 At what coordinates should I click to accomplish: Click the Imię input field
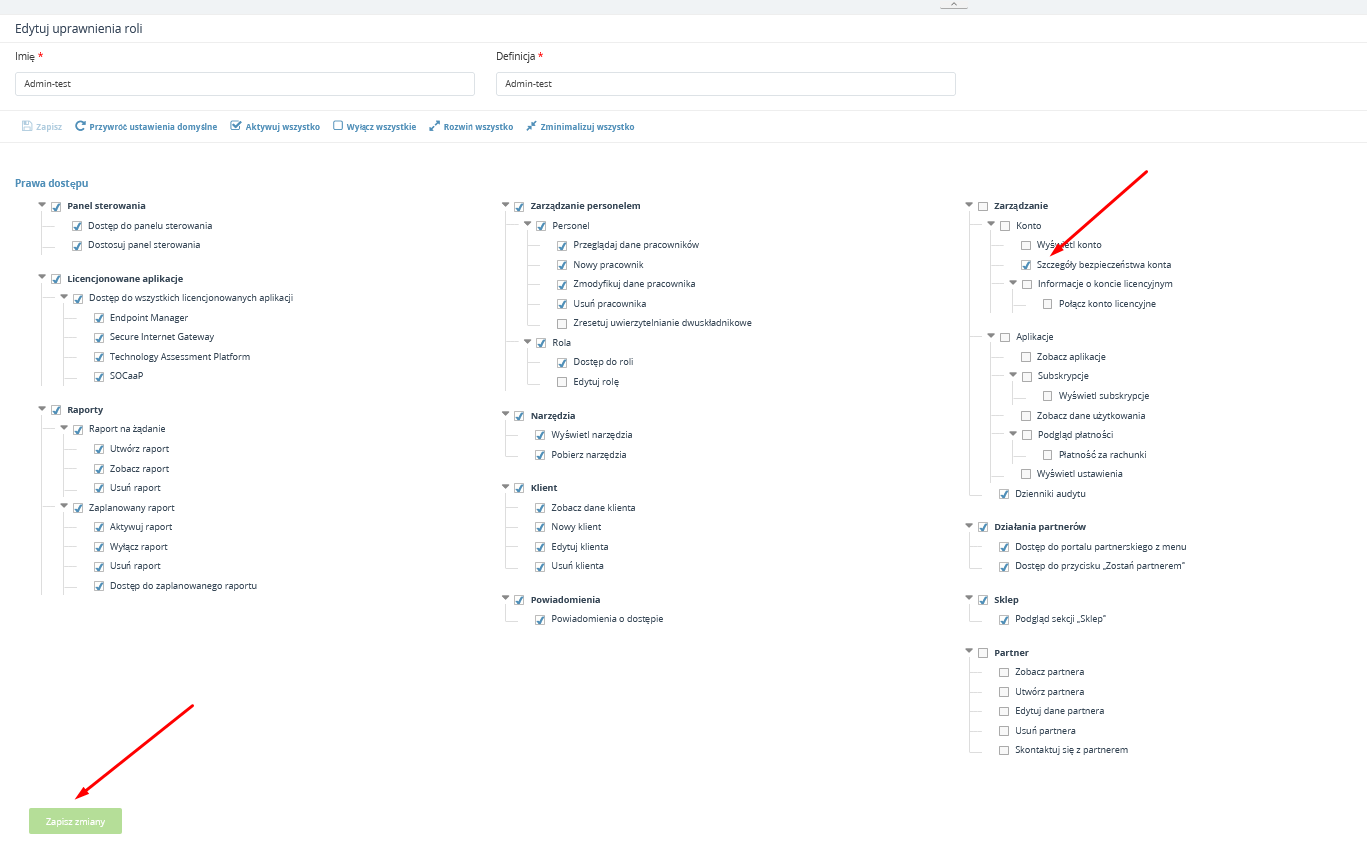coord(245,84)
